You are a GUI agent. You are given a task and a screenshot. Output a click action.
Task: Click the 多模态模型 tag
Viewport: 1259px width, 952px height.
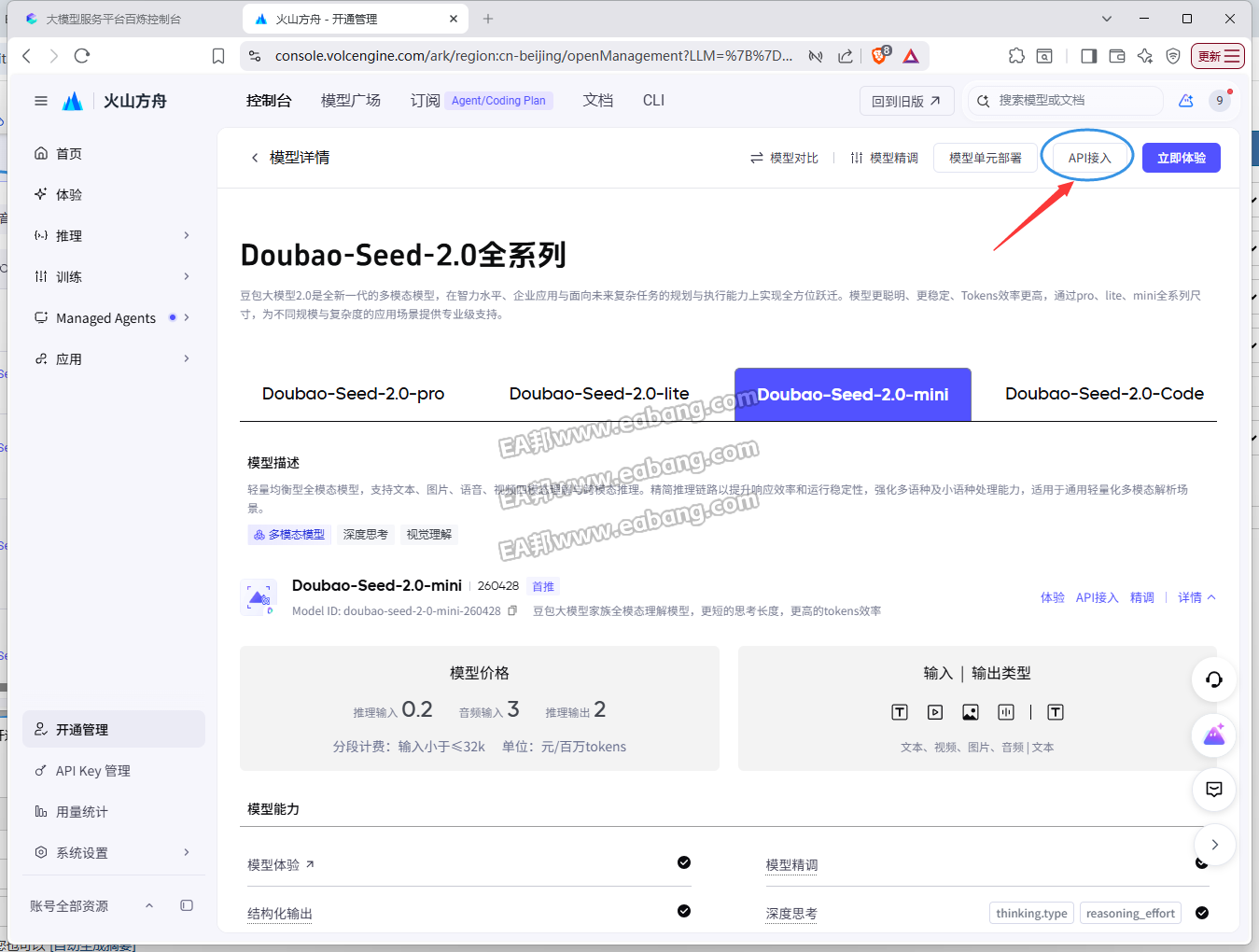[x=289, y=535]
